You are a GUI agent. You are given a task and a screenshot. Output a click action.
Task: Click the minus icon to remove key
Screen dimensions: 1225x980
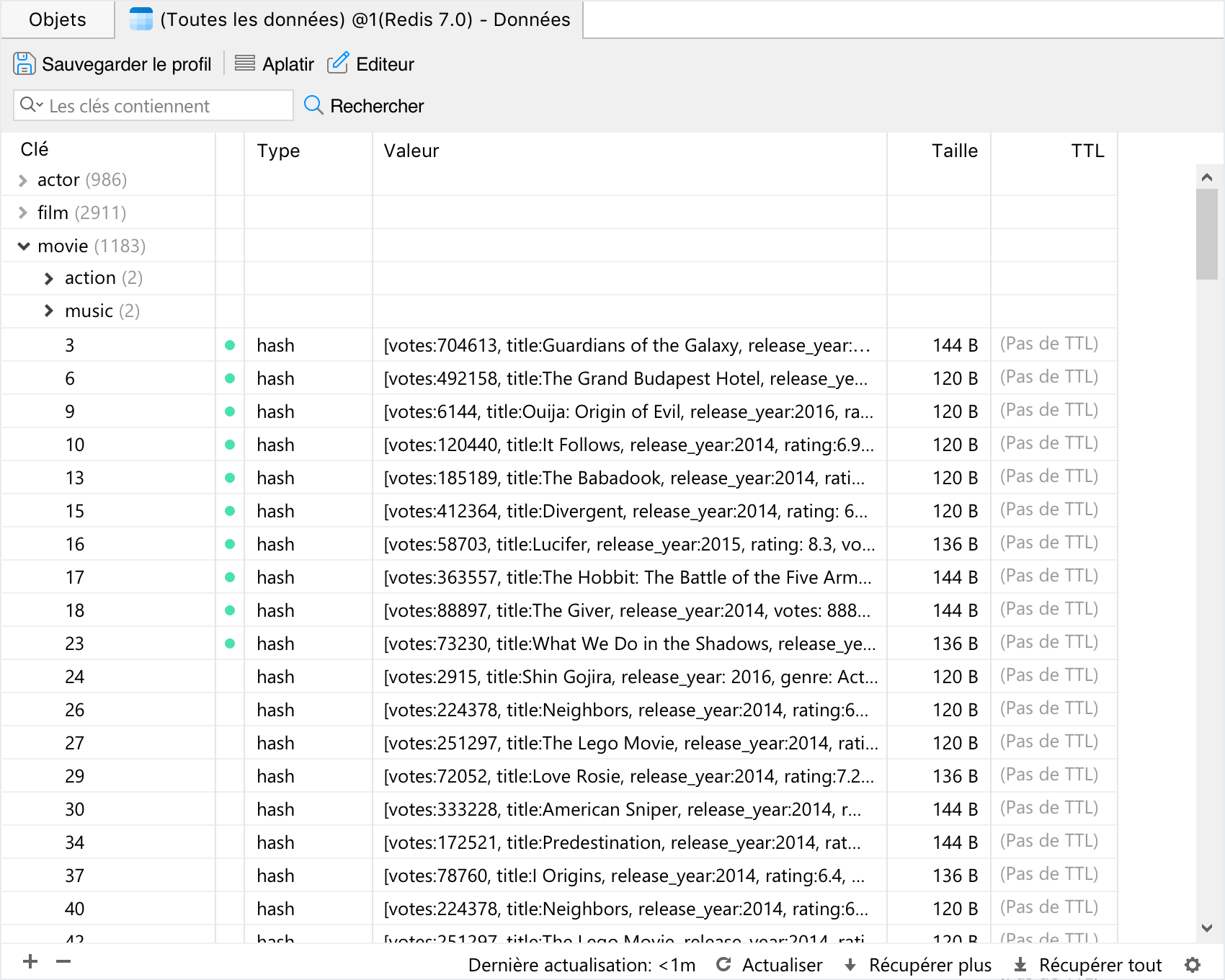[x=63, y=961]
